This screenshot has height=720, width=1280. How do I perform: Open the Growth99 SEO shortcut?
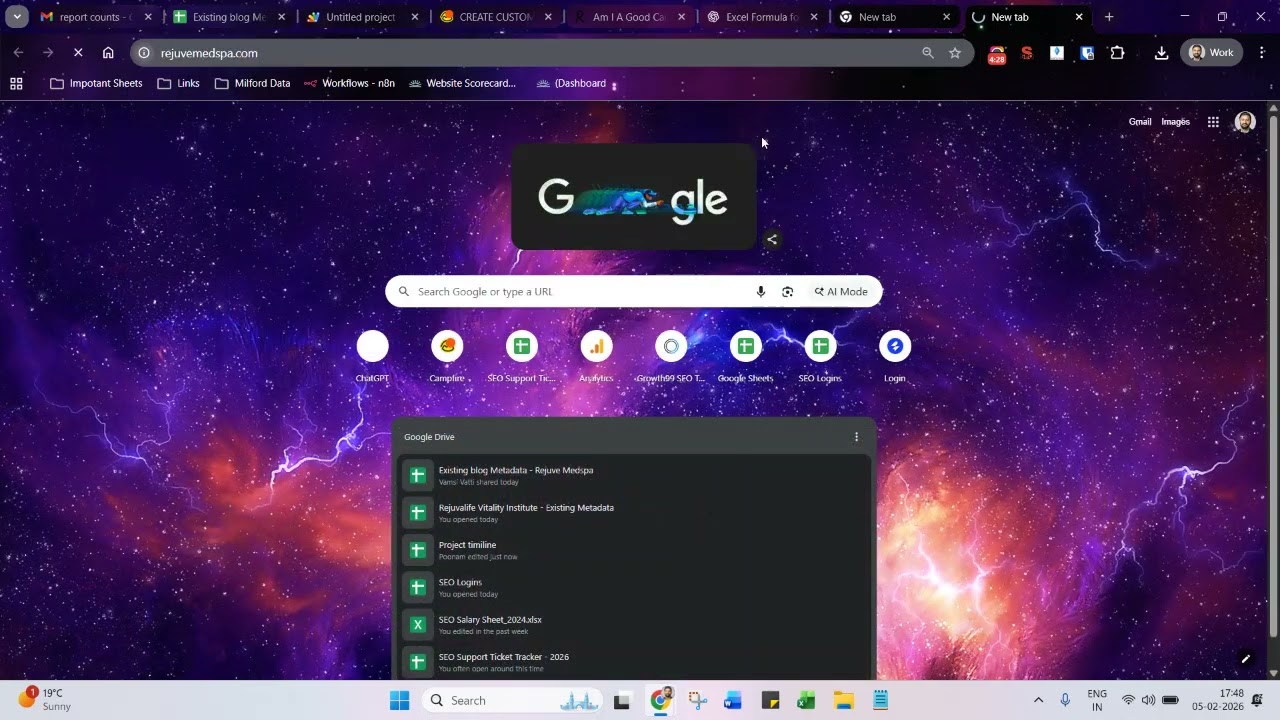click(671, 356)
